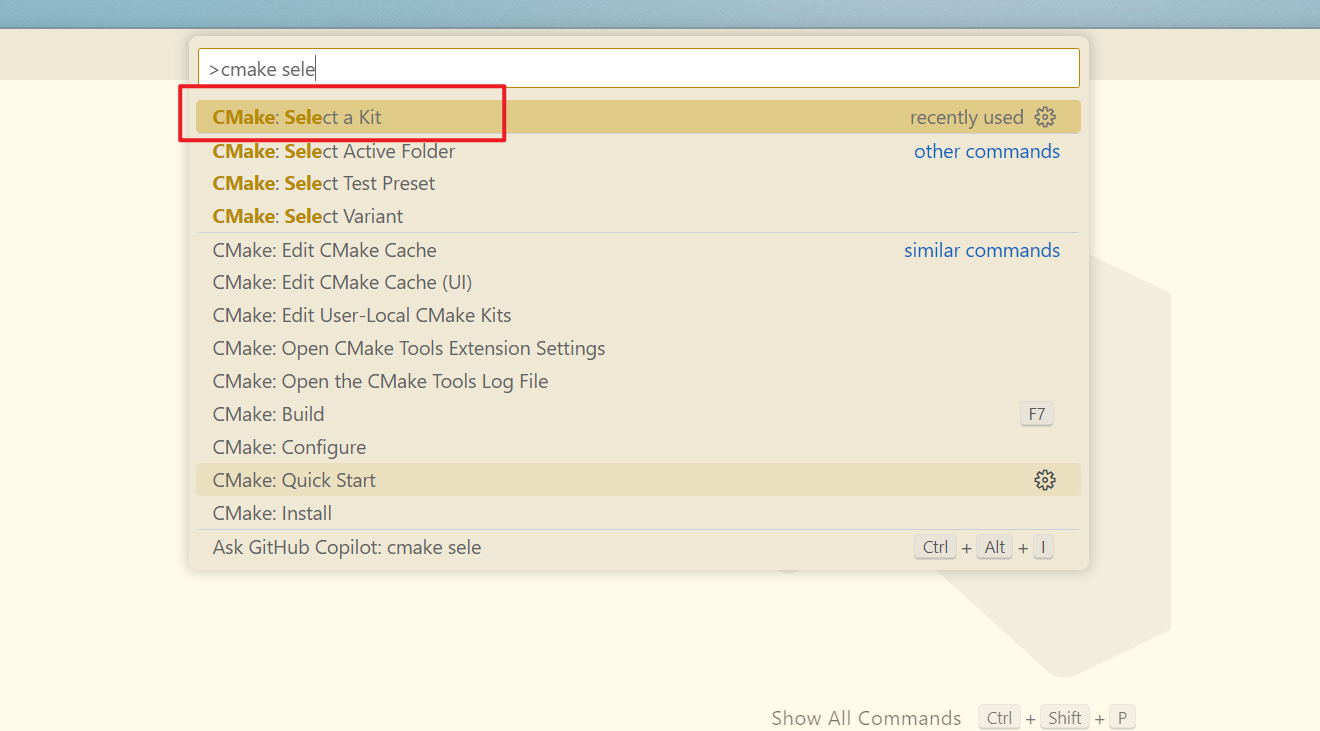Open CMake Tools Extension Settings command
The width and height of the screenshot is (1320, 731).
638,348
